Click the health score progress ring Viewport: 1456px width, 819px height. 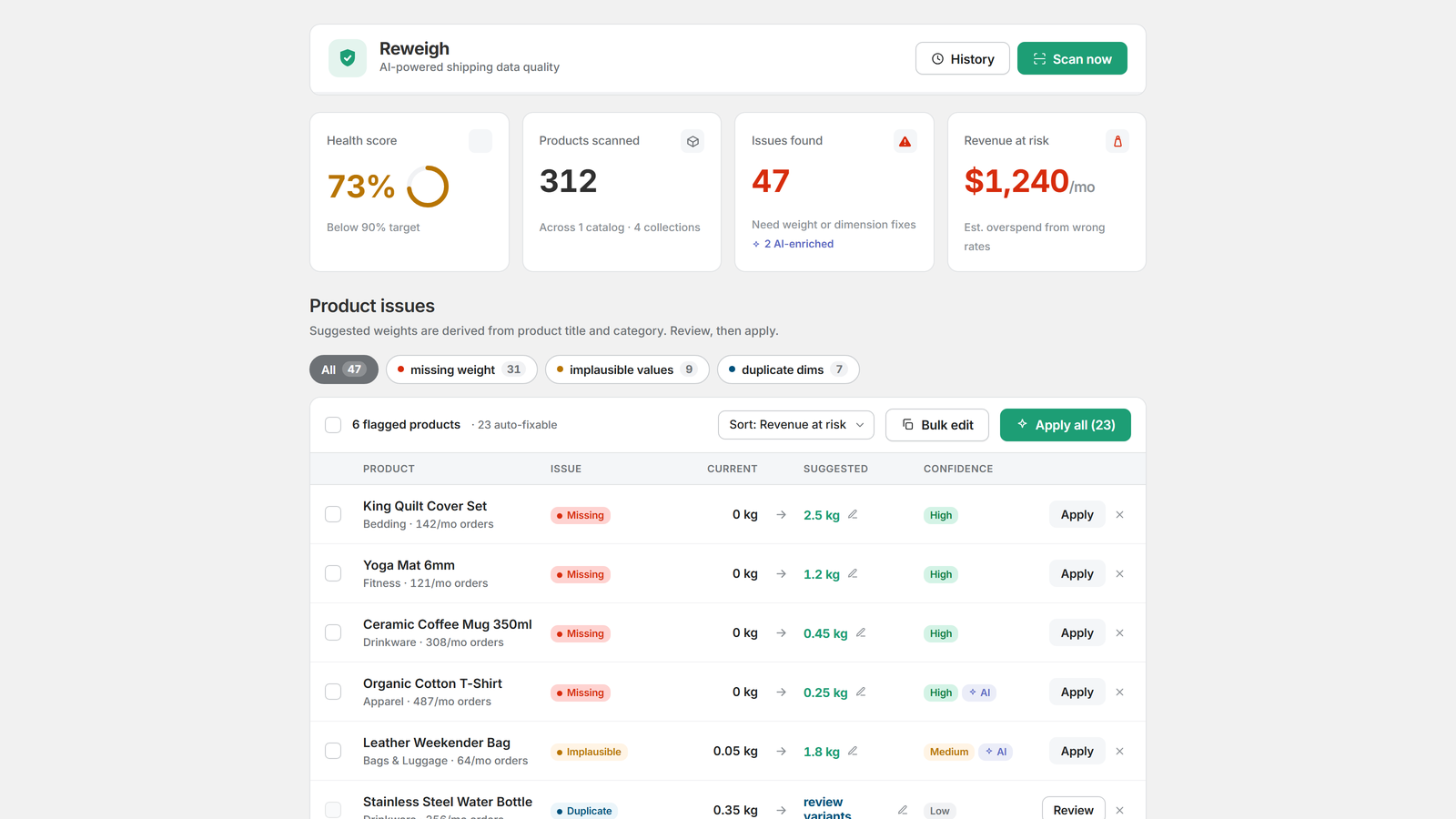(428, 187)
